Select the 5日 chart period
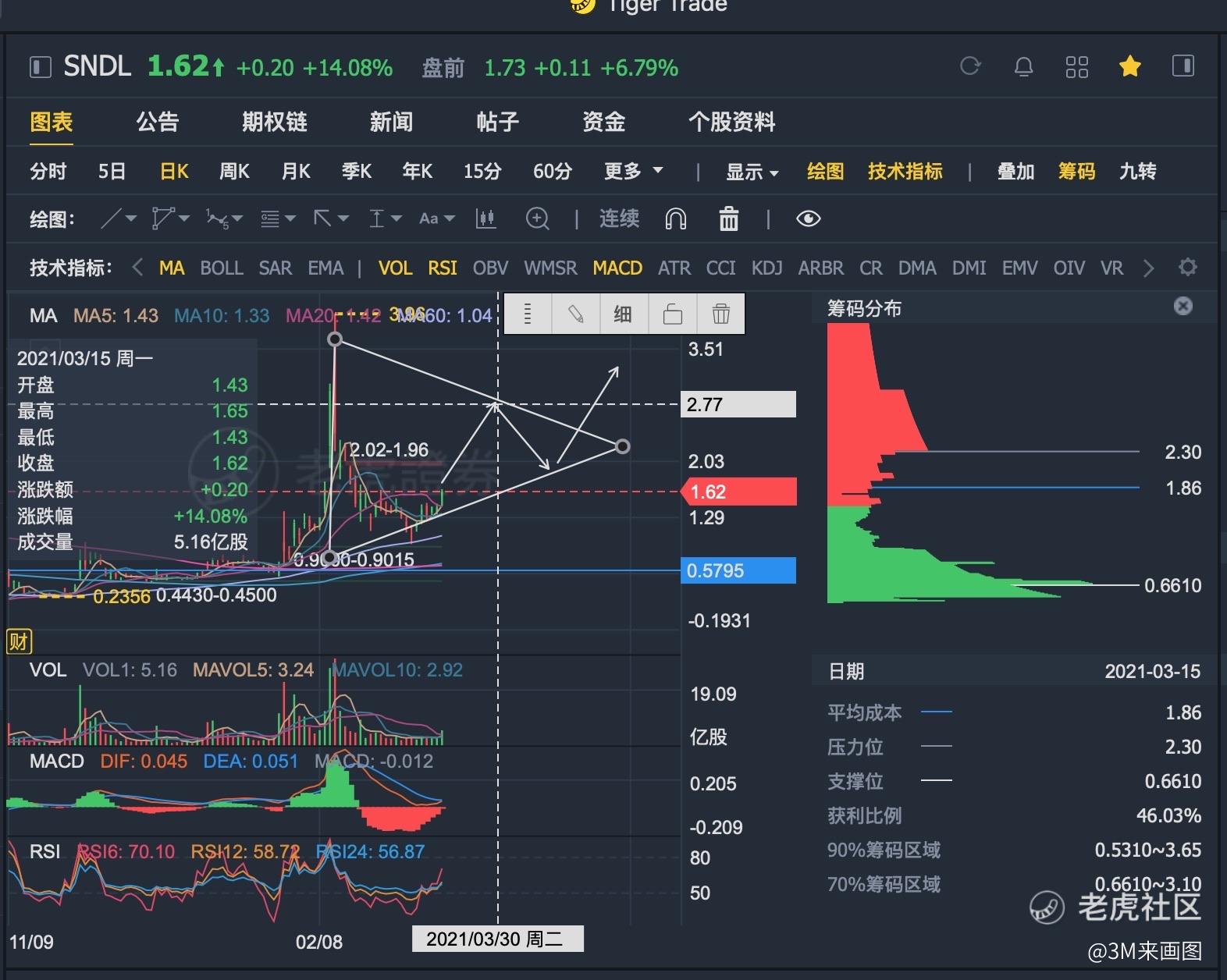1227x980 pixels. (x=112, y=172)
